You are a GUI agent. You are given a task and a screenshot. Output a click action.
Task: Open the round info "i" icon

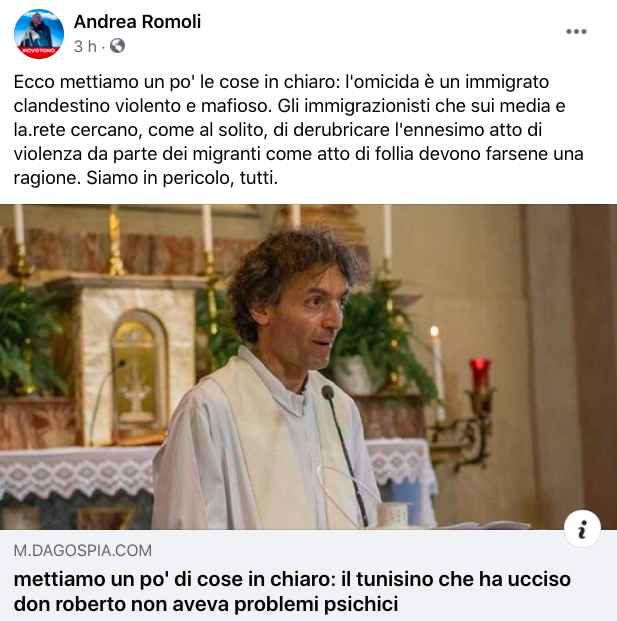click(582, 529)
